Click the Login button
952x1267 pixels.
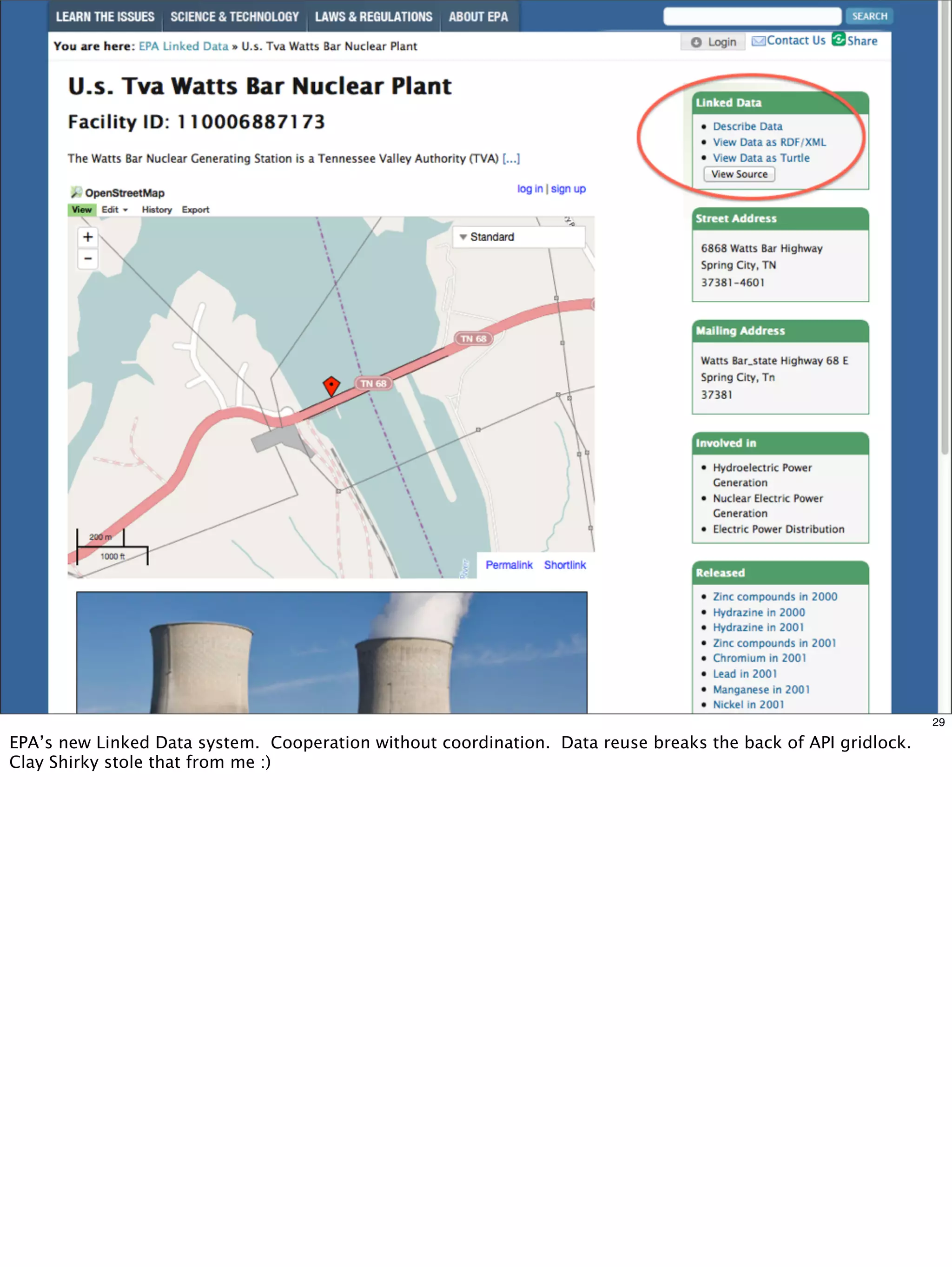pyautogui.click(x=713, y=42)
